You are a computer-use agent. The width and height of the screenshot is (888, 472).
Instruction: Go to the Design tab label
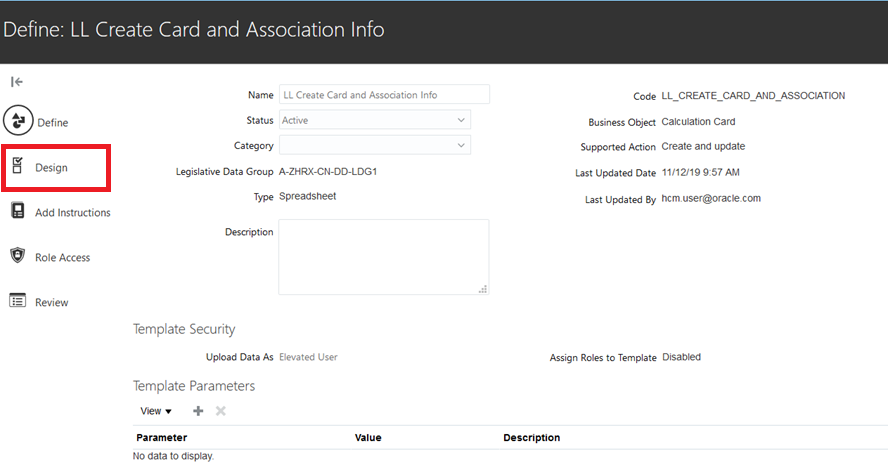[x=52, y=168]
